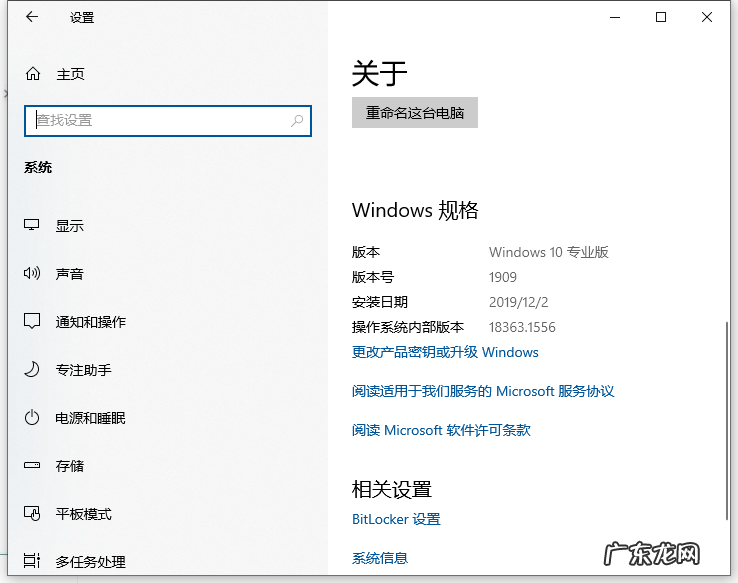
Task: Click the 安装日期 label
Action: (x=380, y=302)
